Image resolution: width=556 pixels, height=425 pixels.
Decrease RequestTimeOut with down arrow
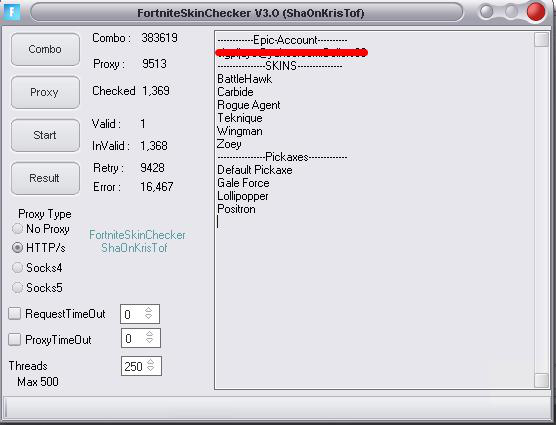148,317
